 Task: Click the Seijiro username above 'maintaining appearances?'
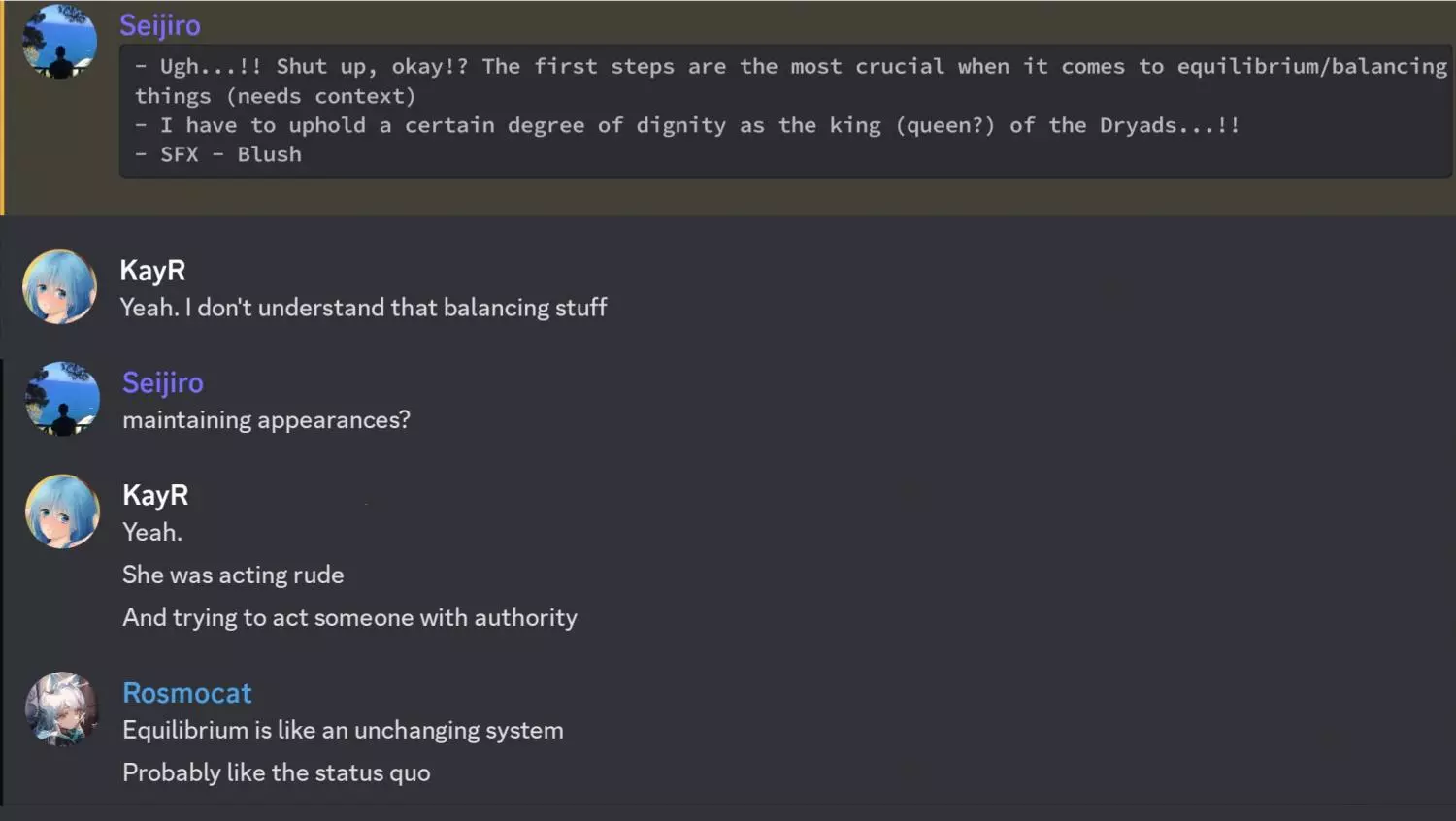163,383
